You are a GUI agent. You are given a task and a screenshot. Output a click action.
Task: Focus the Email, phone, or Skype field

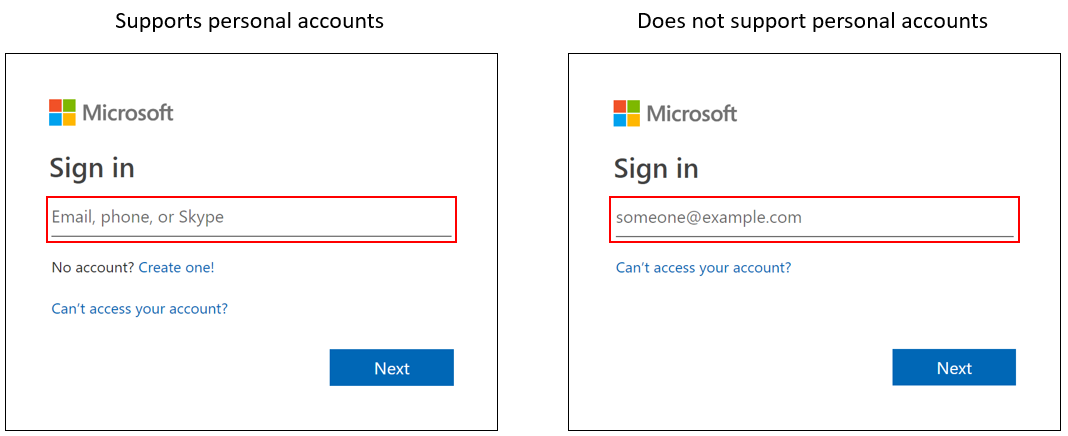pyautogui.click(x=250, y=218)
